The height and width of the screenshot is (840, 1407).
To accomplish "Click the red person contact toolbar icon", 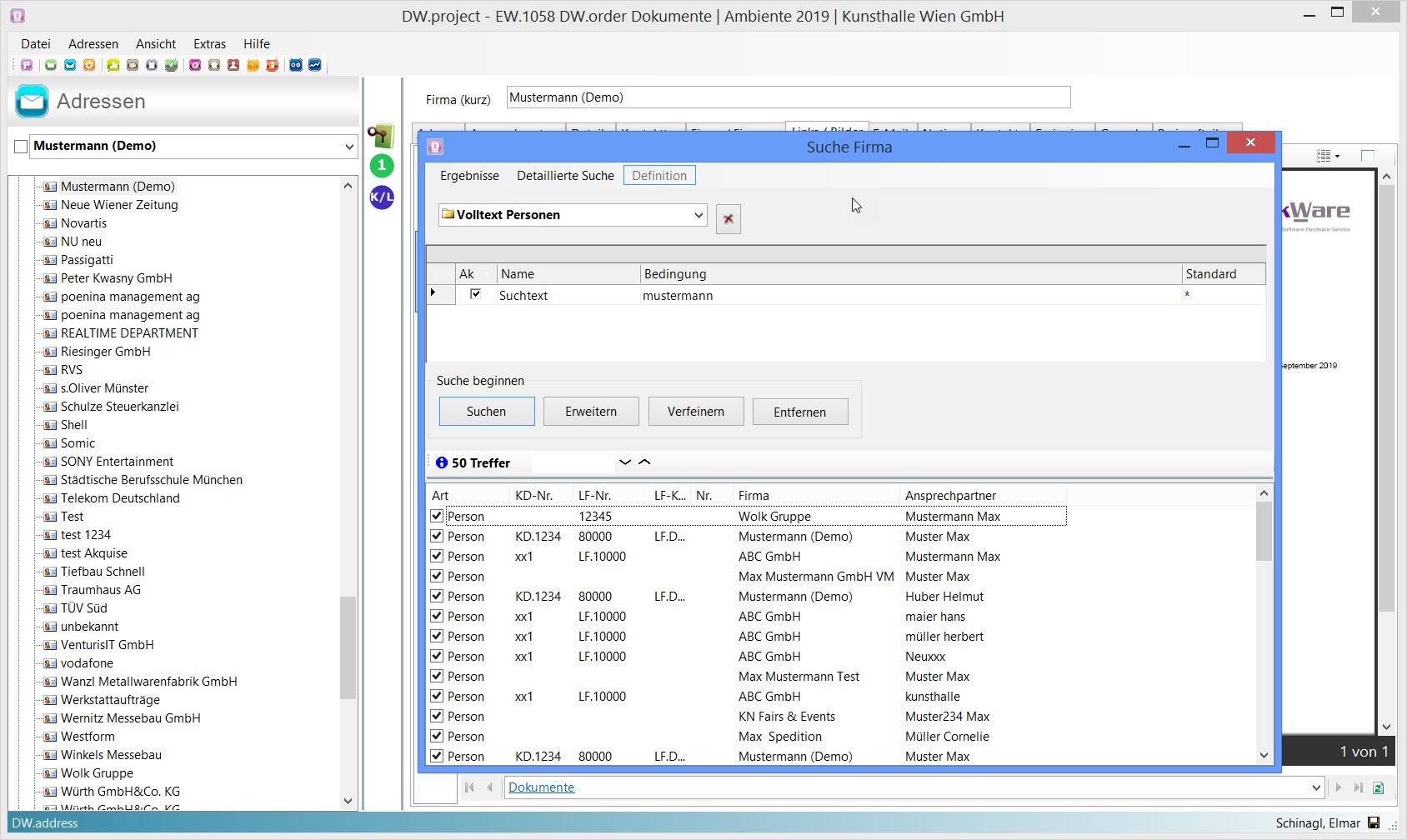I will [233, 65].
